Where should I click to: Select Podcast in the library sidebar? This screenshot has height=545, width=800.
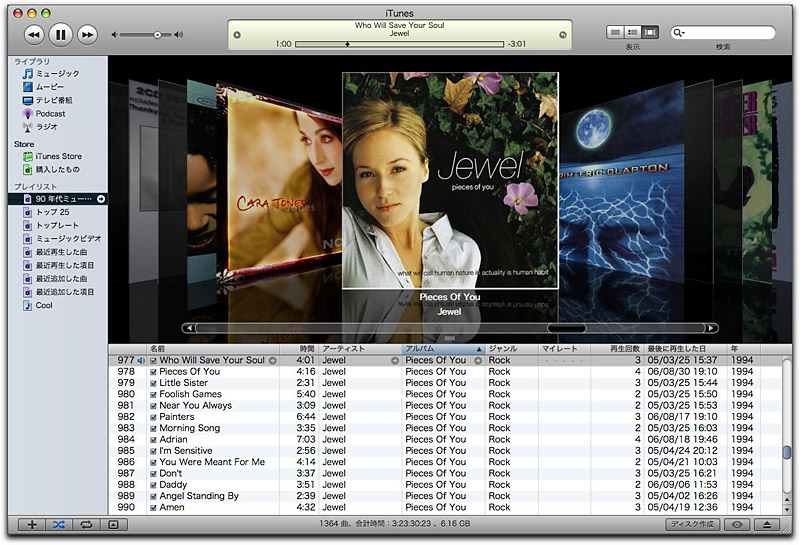50,114
